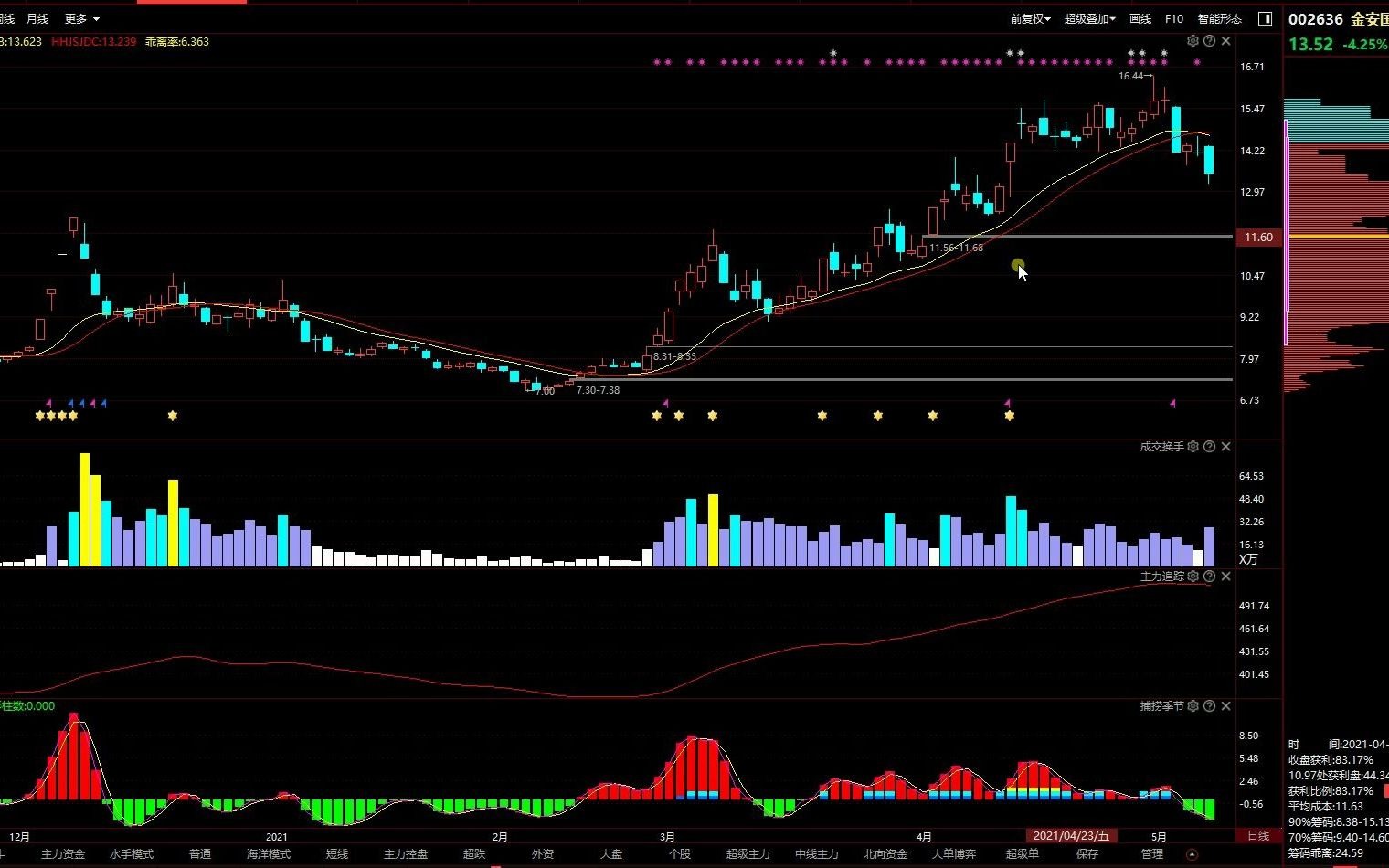
Task: Open help icon for main K-line chart
Action: pyautogui.click(x=1210, y=41)
